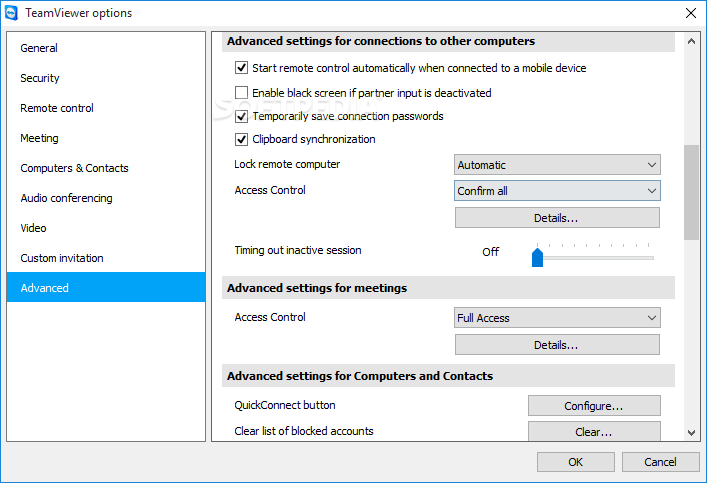Open the Custom invitation page
707x483 pixels.
point(106,258)
